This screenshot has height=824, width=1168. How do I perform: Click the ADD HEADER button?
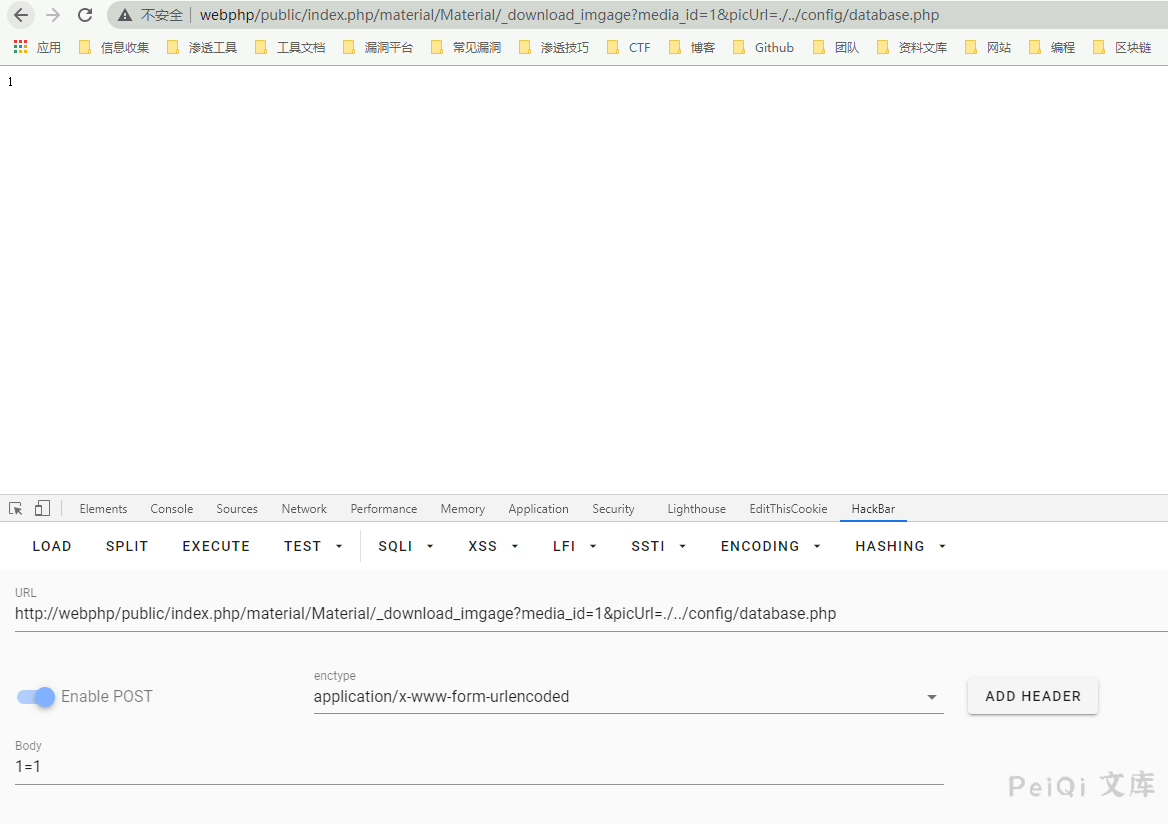tap(1032, 696)
